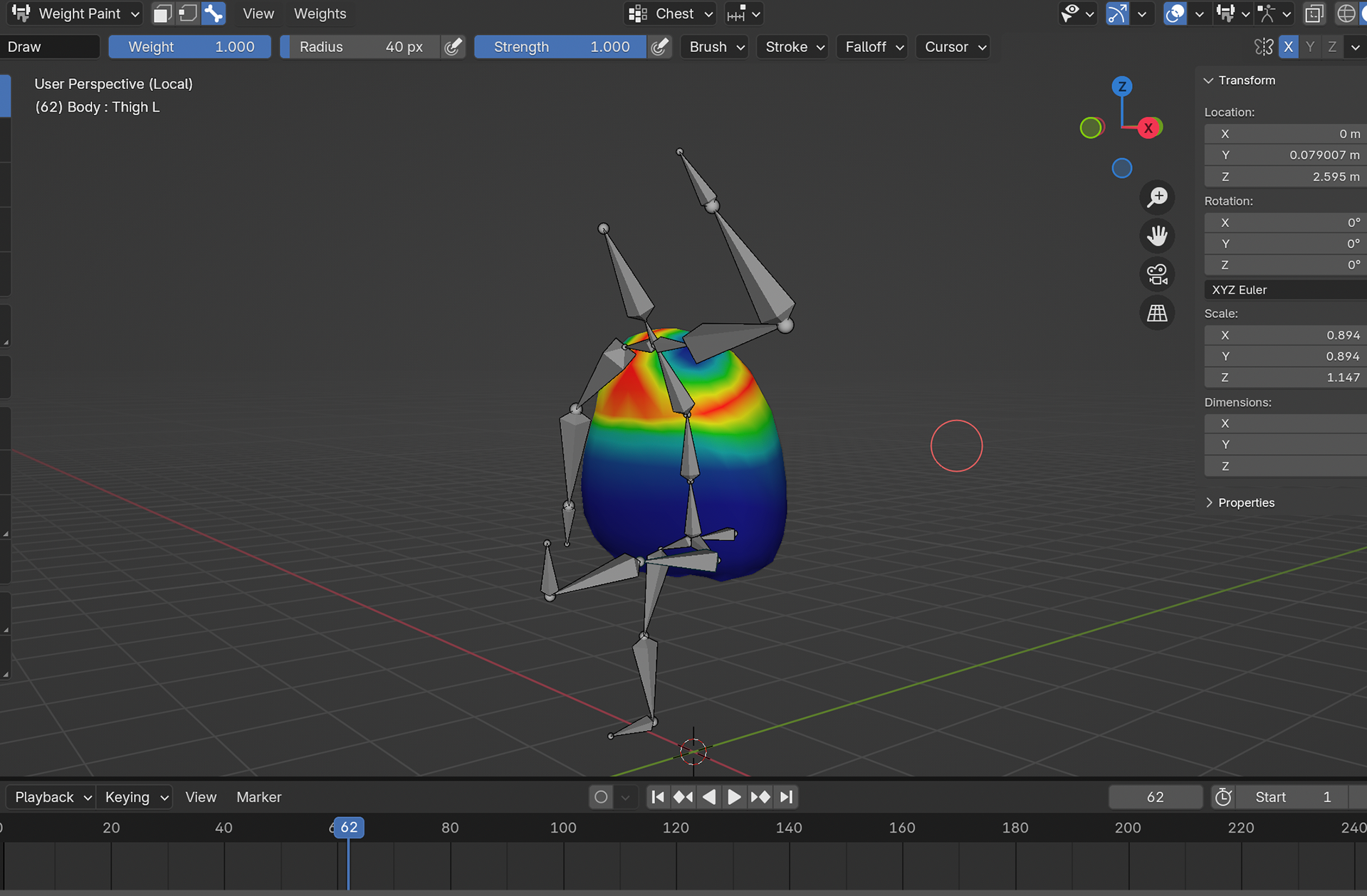Play animation in reverse
Screen dimensions: 1367x896
pyautogui.click(x=708, y=797)
